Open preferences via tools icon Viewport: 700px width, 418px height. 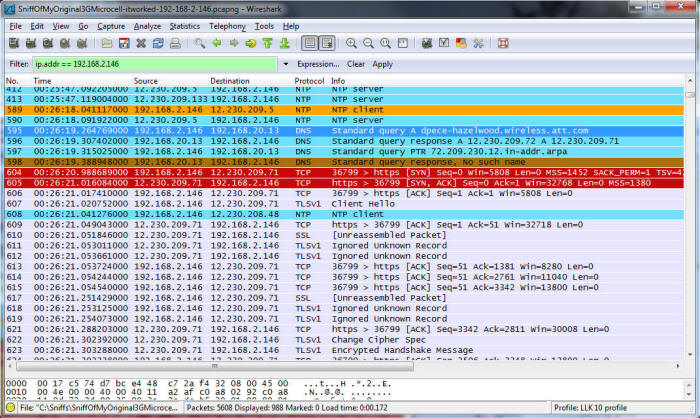[478, 43]
